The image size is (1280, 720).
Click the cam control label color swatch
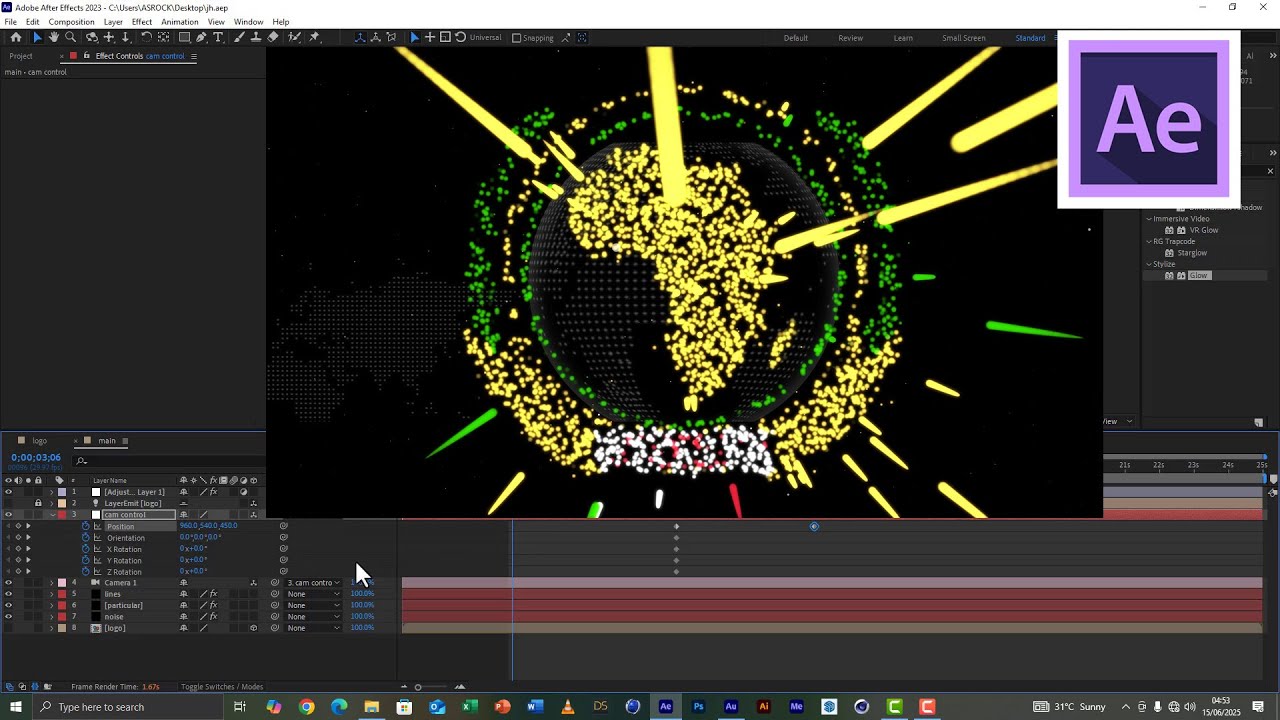point(62,514)
